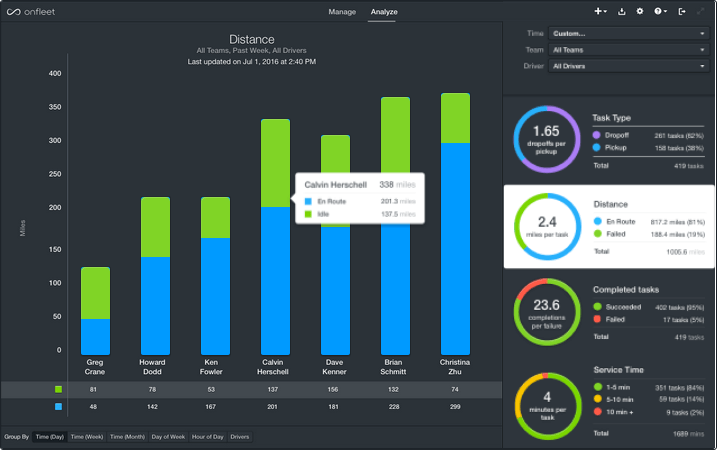Select the Task Type donut chart
717x451 pixels.
[x=546, y=139]
